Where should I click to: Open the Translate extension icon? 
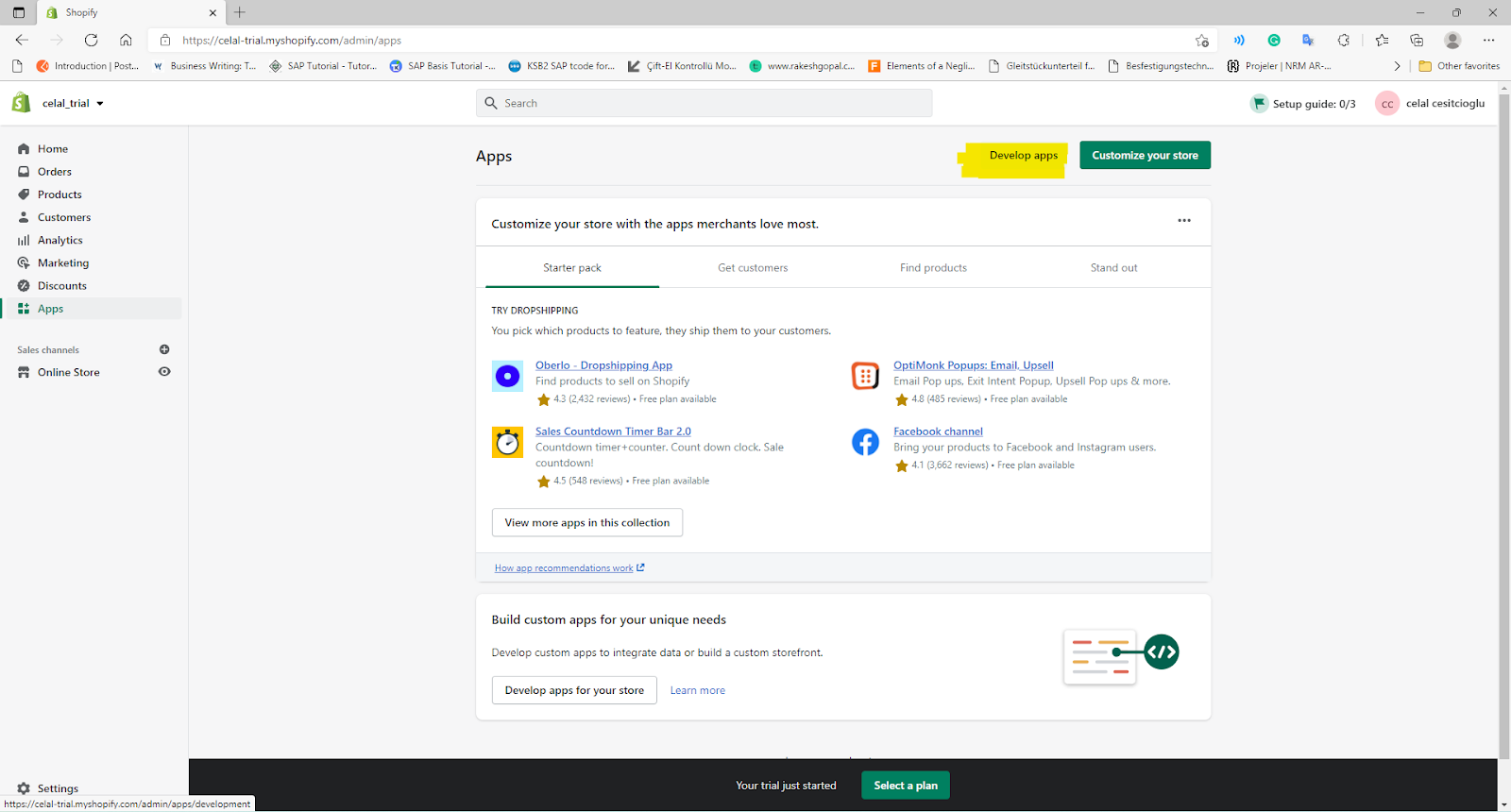tap(1308, 40)
